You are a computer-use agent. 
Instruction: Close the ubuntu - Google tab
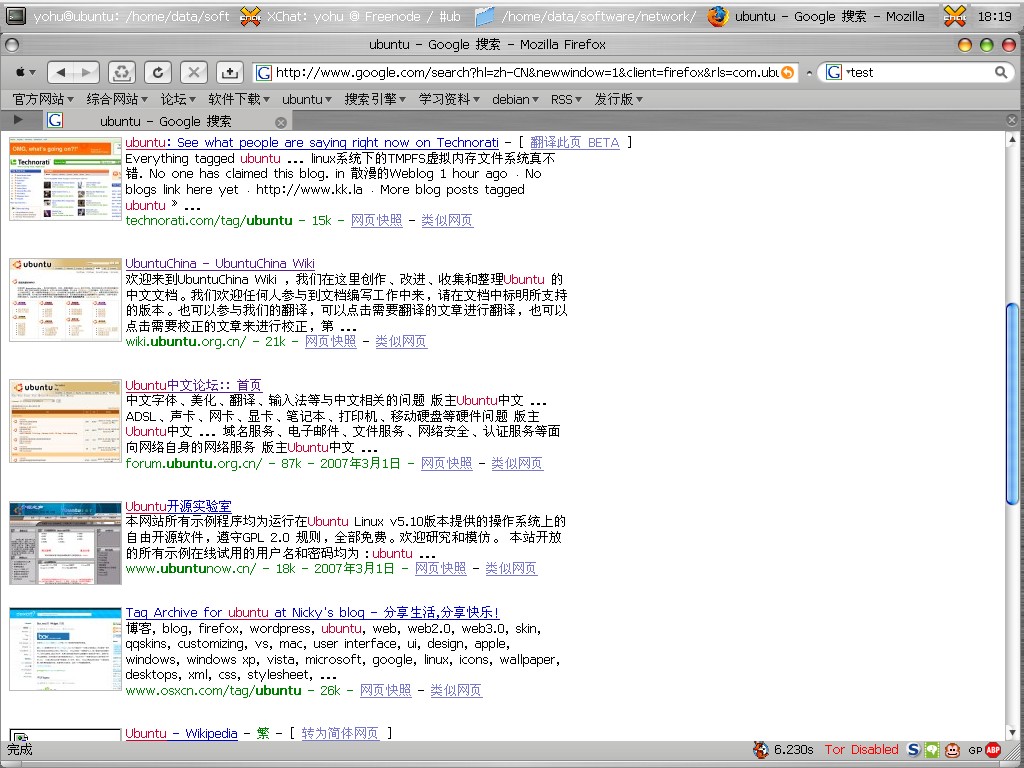281,122
